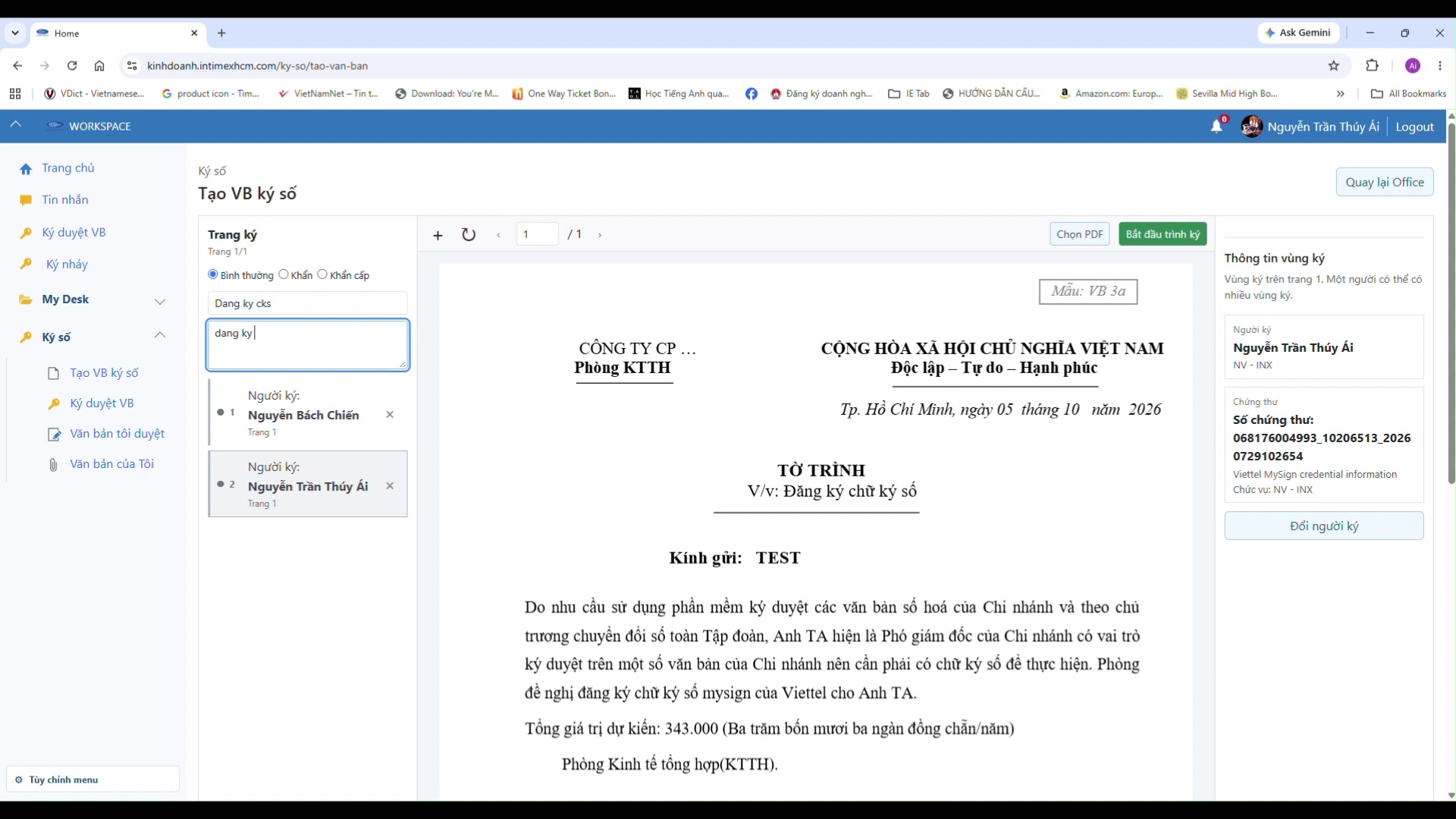
Task: Open Chrome profile avatar
Action: click(x=1413, y=66)
